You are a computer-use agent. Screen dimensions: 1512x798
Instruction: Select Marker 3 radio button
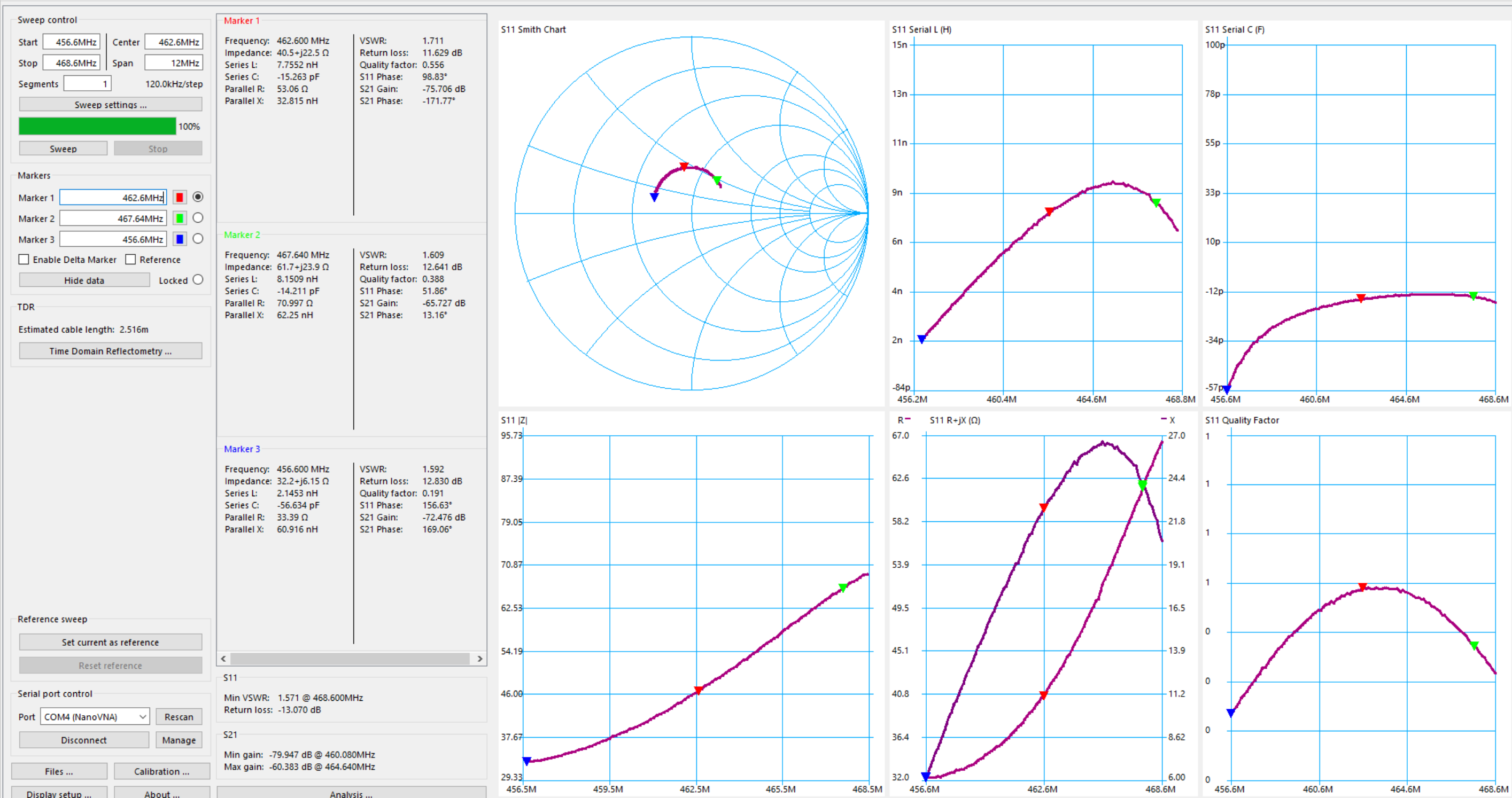198,239
